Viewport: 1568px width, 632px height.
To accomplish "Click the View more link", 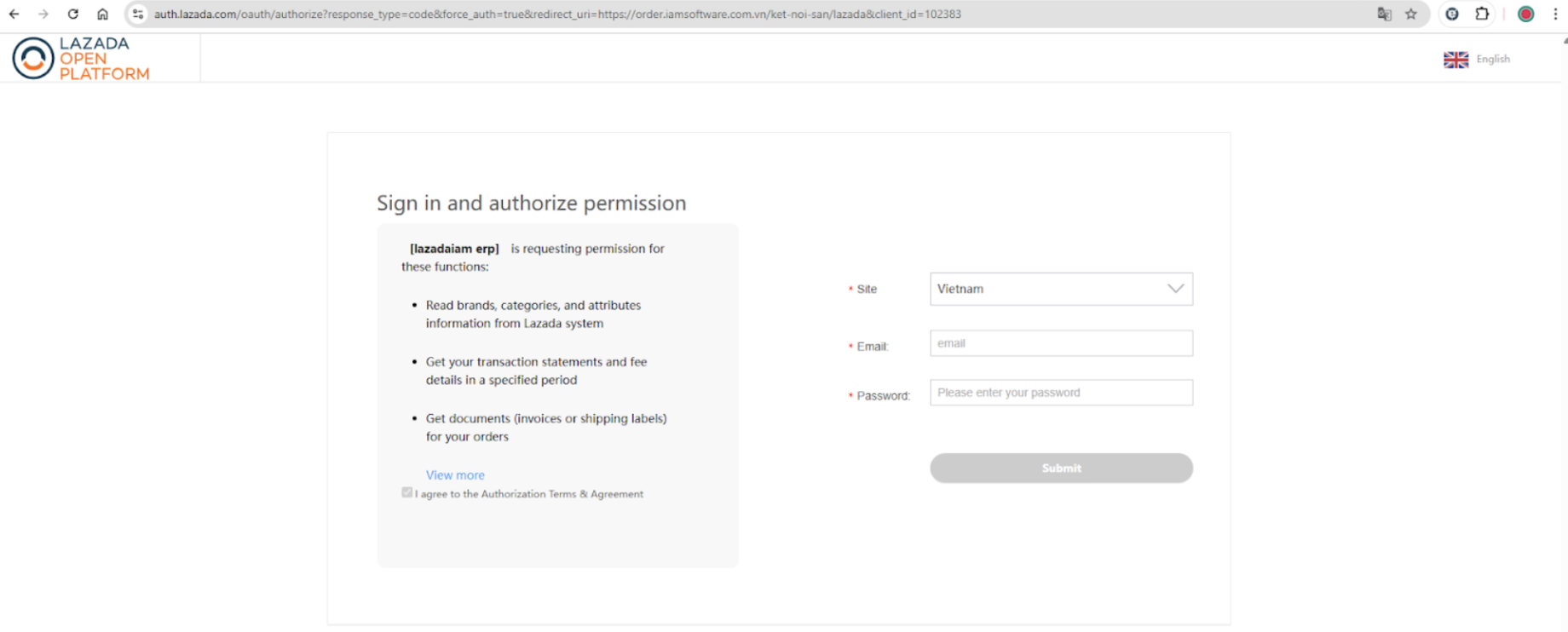I will click(x=455, y=475).
